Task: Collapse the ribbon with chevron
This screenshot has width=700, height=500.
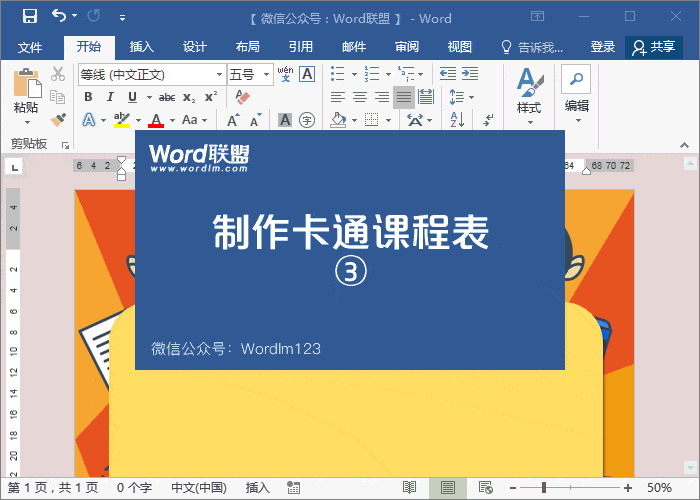Action: [684, 145]
